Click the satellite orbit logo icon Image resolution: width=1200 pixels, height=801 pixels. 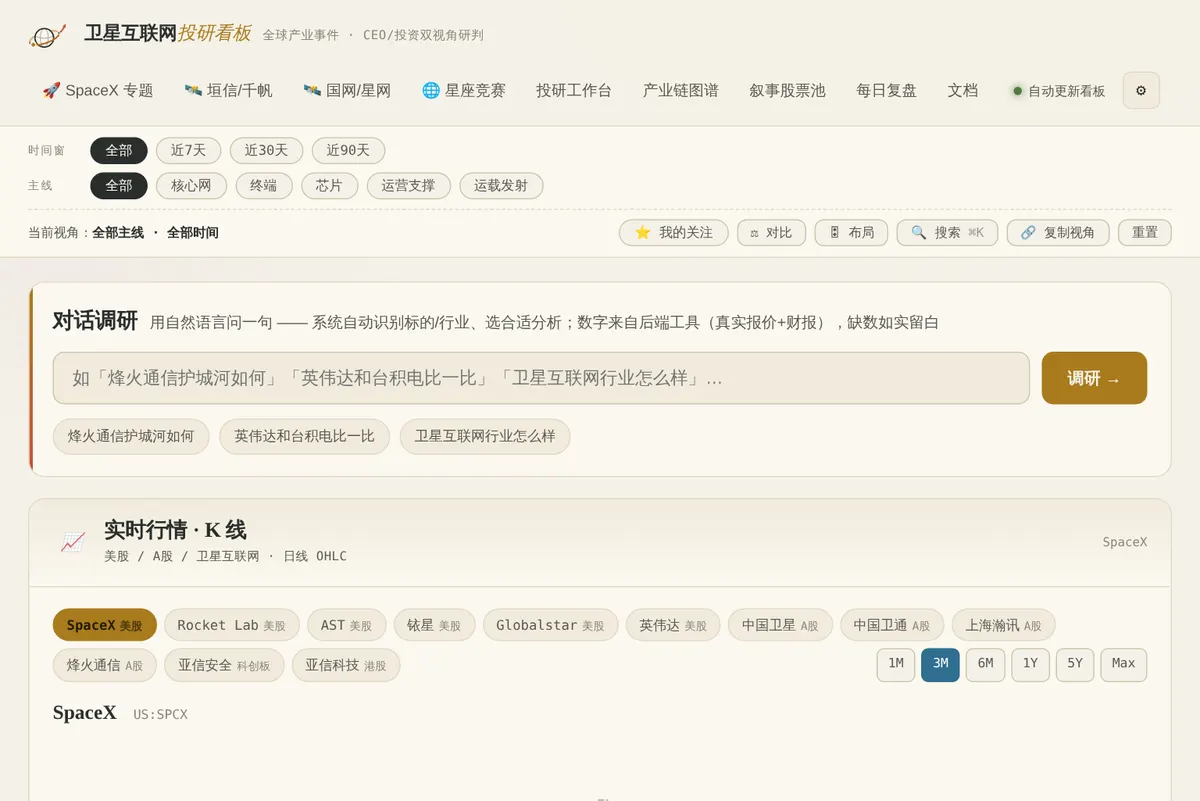point(47,36)
